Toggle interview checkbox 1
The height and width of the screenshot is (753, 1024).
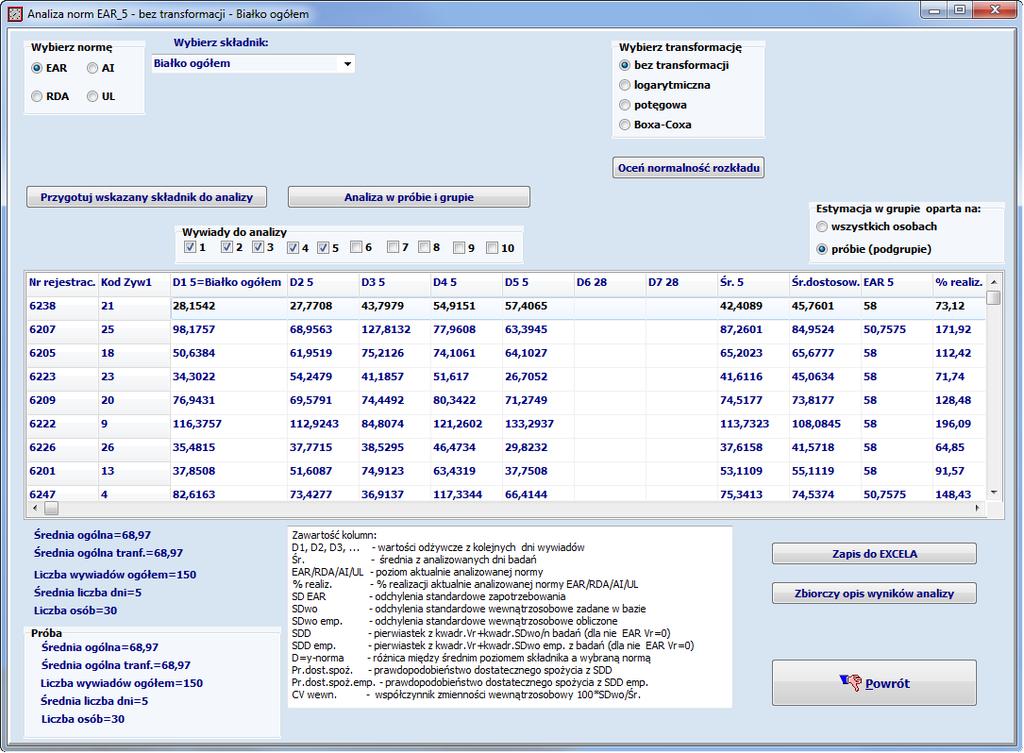click(190, 247)
